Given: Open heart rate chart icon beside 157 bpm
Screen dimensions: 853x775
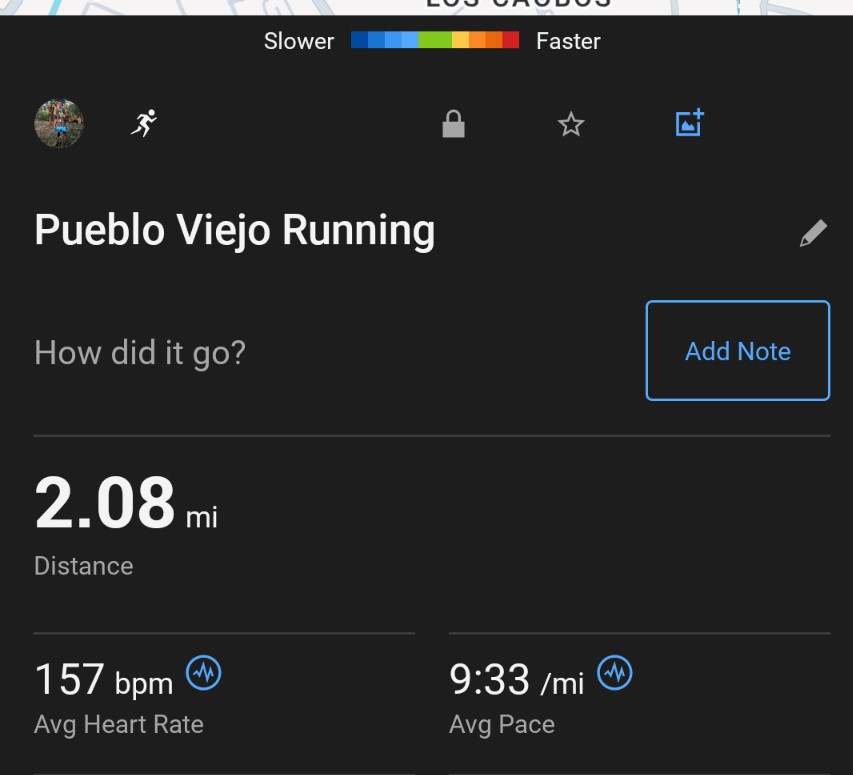Looking at the screenshot, I should 204,673.
